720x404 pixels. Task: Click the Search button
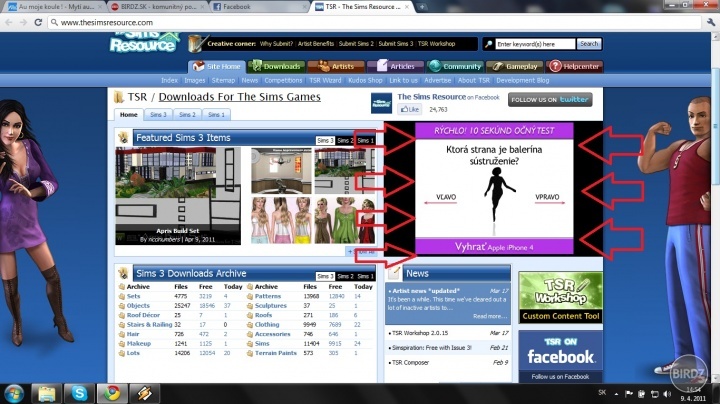(x=589, y=44)
